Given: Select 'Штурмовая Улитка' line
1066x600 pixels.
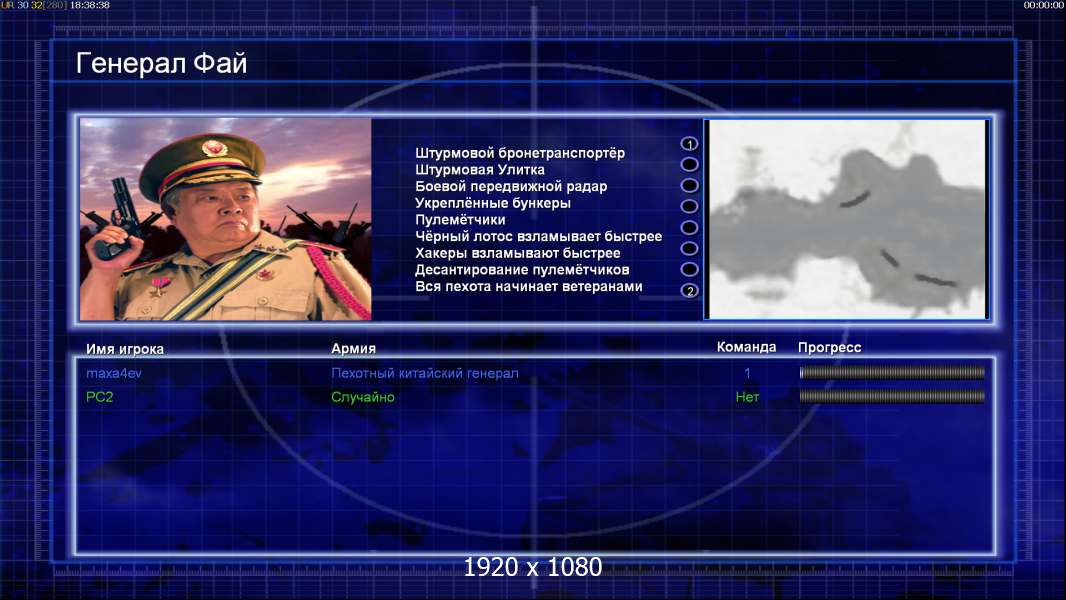Looking at the screenshot, I should pos(480,169).
